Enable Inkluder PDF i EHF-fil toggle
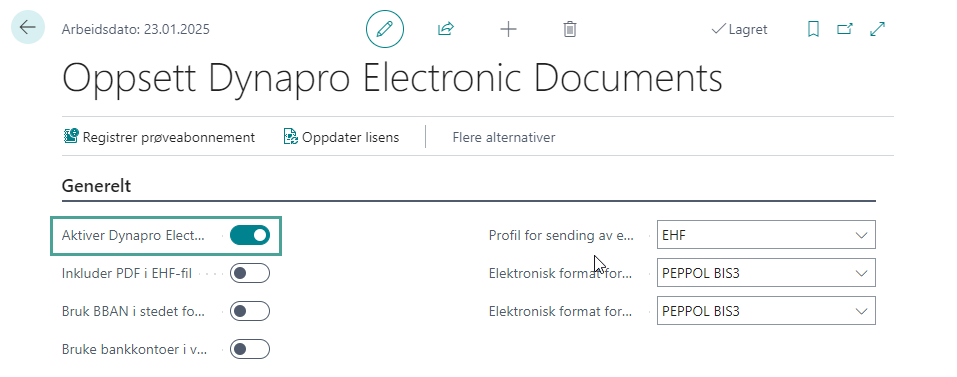Screen dimensions: 957x377 click(250, 273)
